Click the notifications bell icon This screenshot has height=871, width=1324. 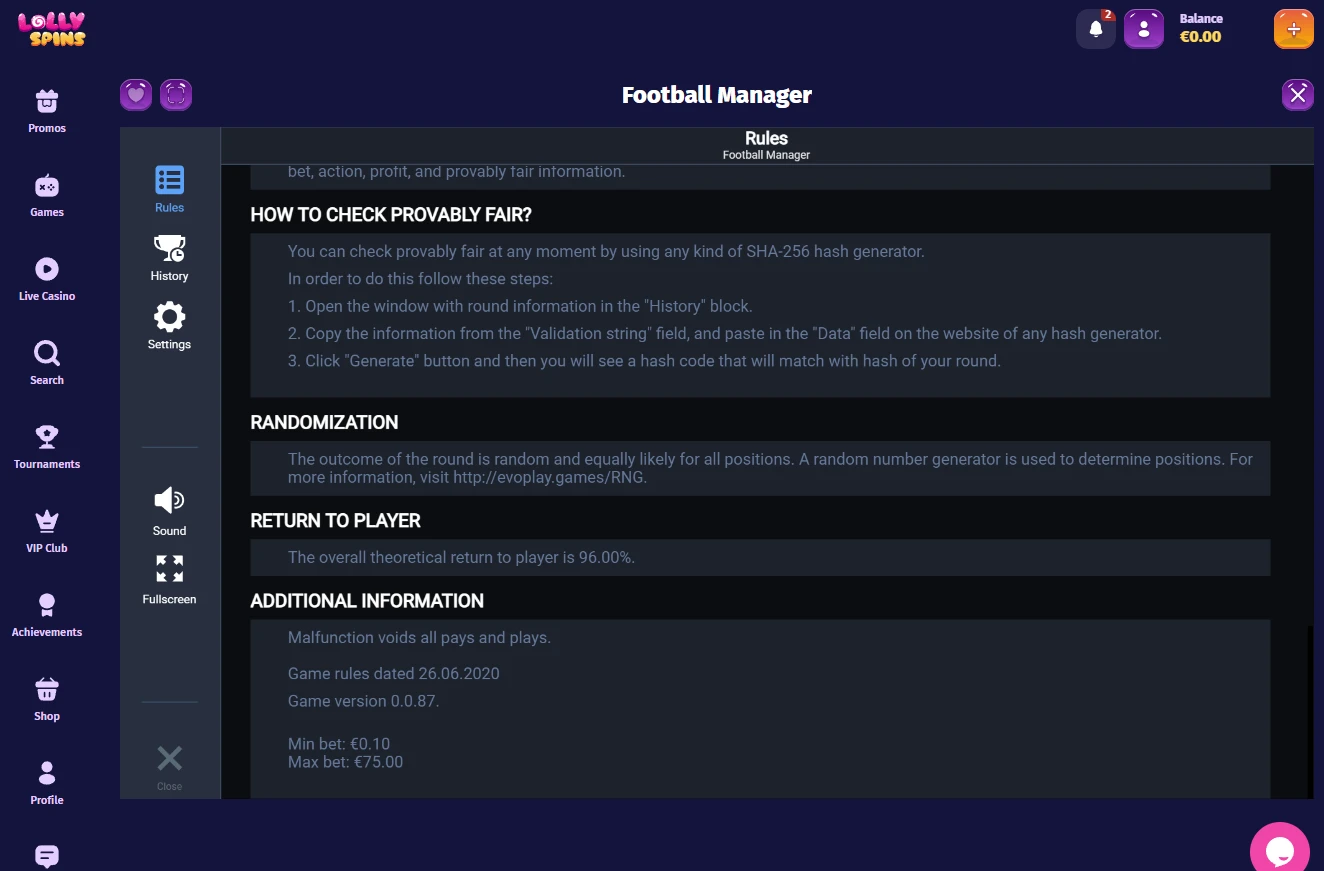point(1096,29)
